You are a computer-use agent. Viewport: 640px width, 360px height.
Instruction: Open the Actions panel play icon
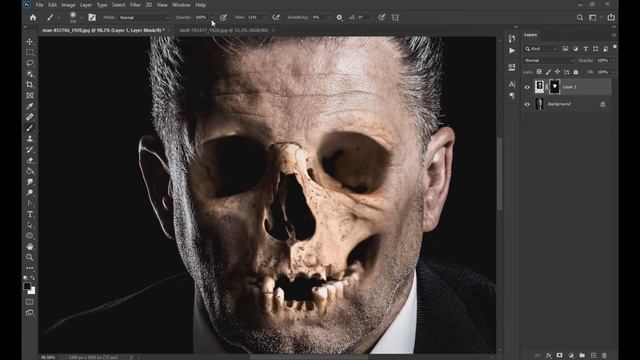coord(512,51)
